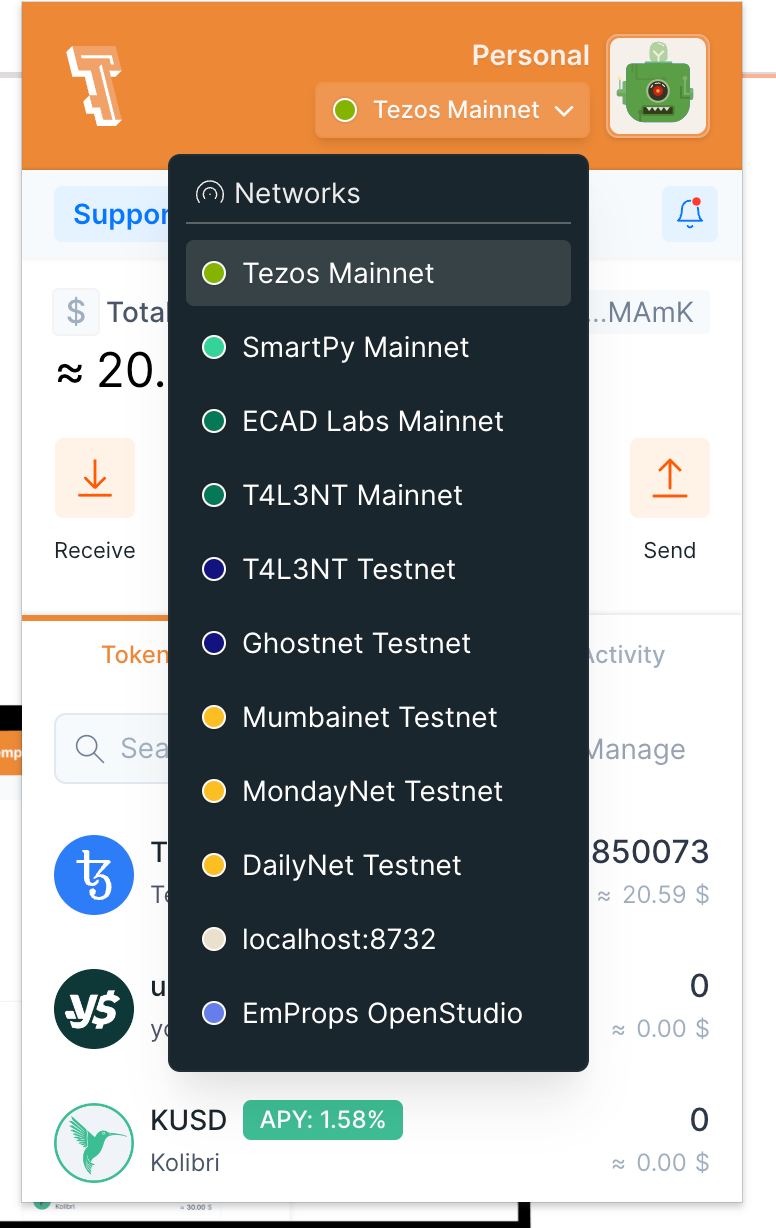Click the dollar sign total icon

coord(76,312)
